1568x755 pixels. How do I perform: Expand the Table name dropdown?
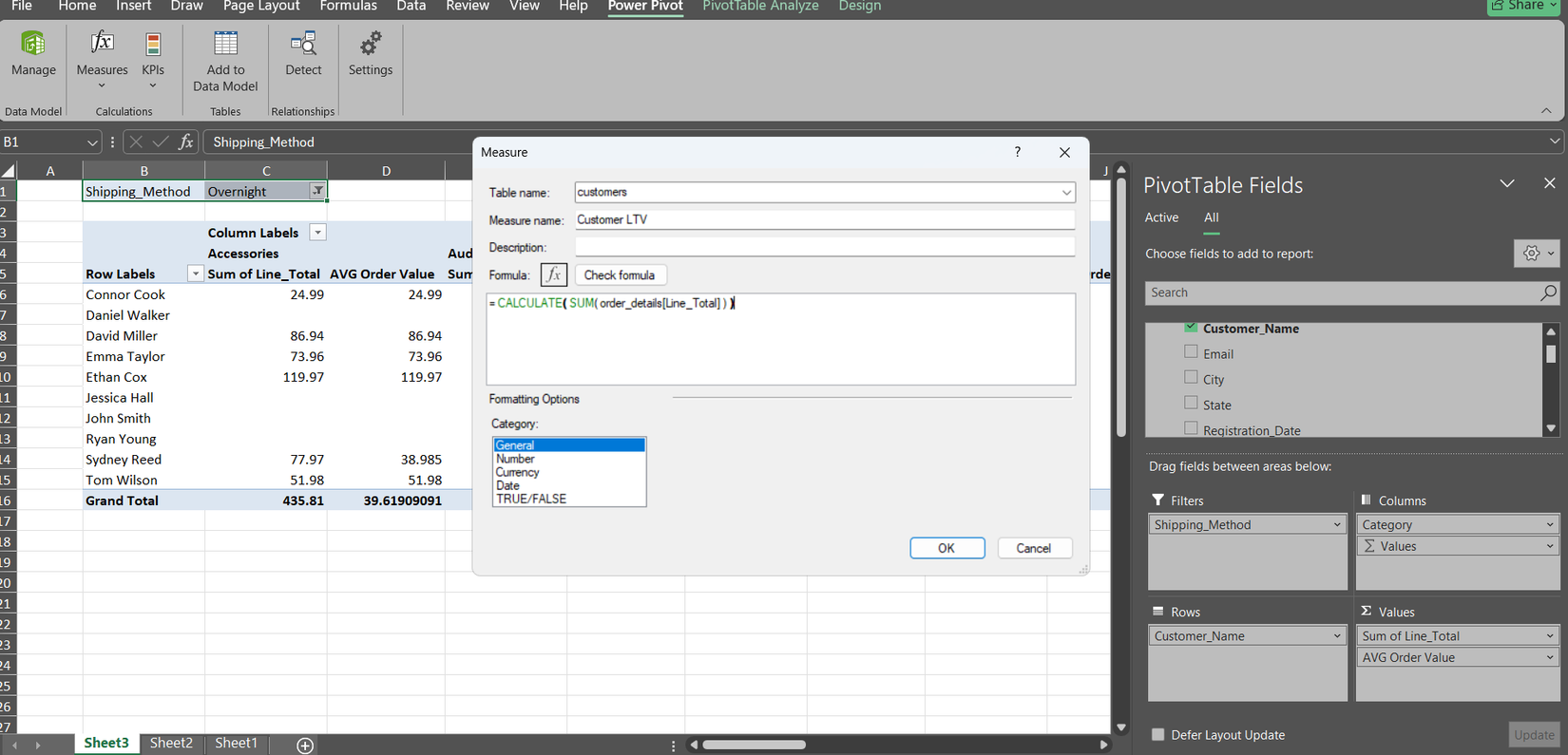(1066, 193)
